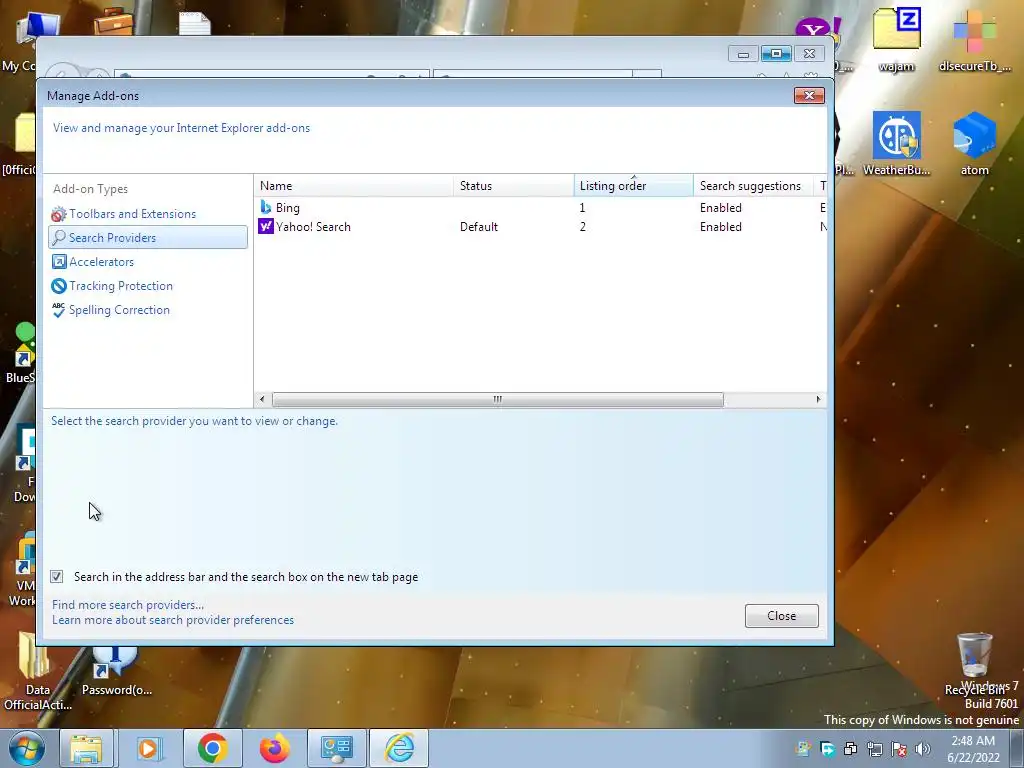Viewport: 1024px width, 768px height.
Task: Click the horizontal scrollbar left arrow
Action: click(x=263, y=399)
